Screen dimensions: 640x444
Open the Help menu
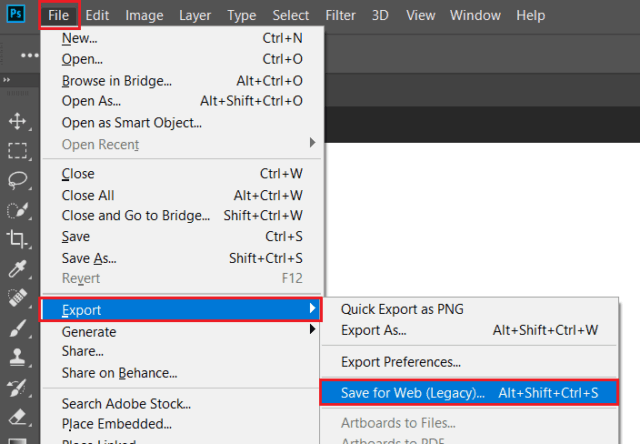coord(531,15)
